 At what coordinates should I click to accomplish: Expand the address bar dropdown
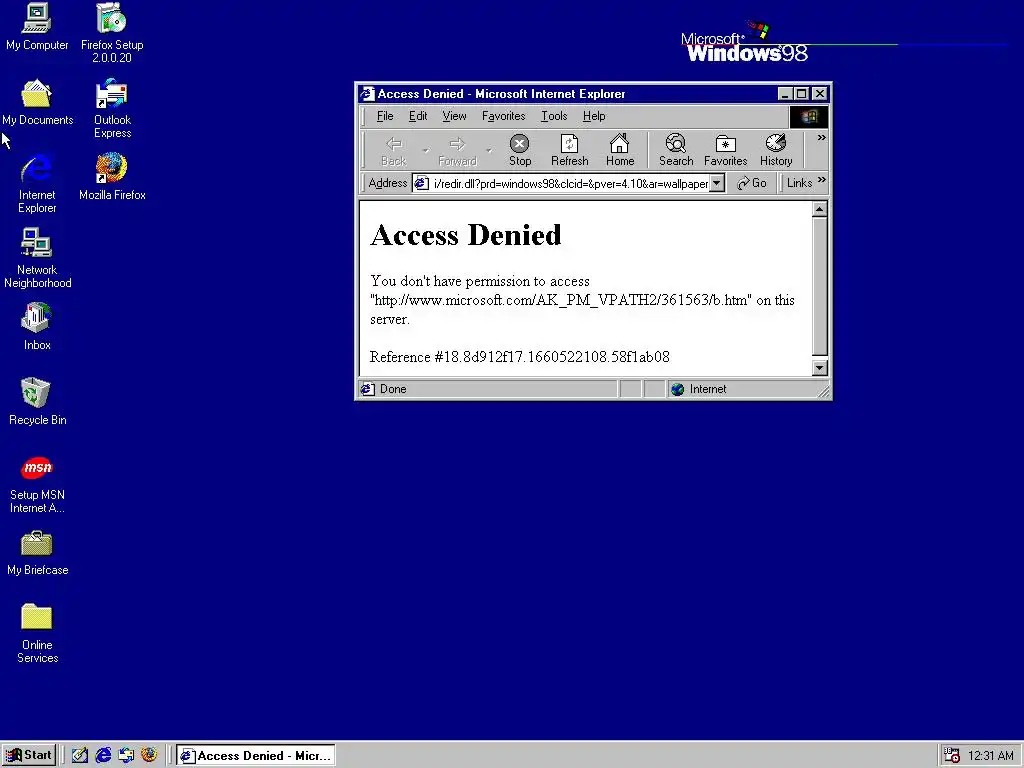[x=717, y=184]
